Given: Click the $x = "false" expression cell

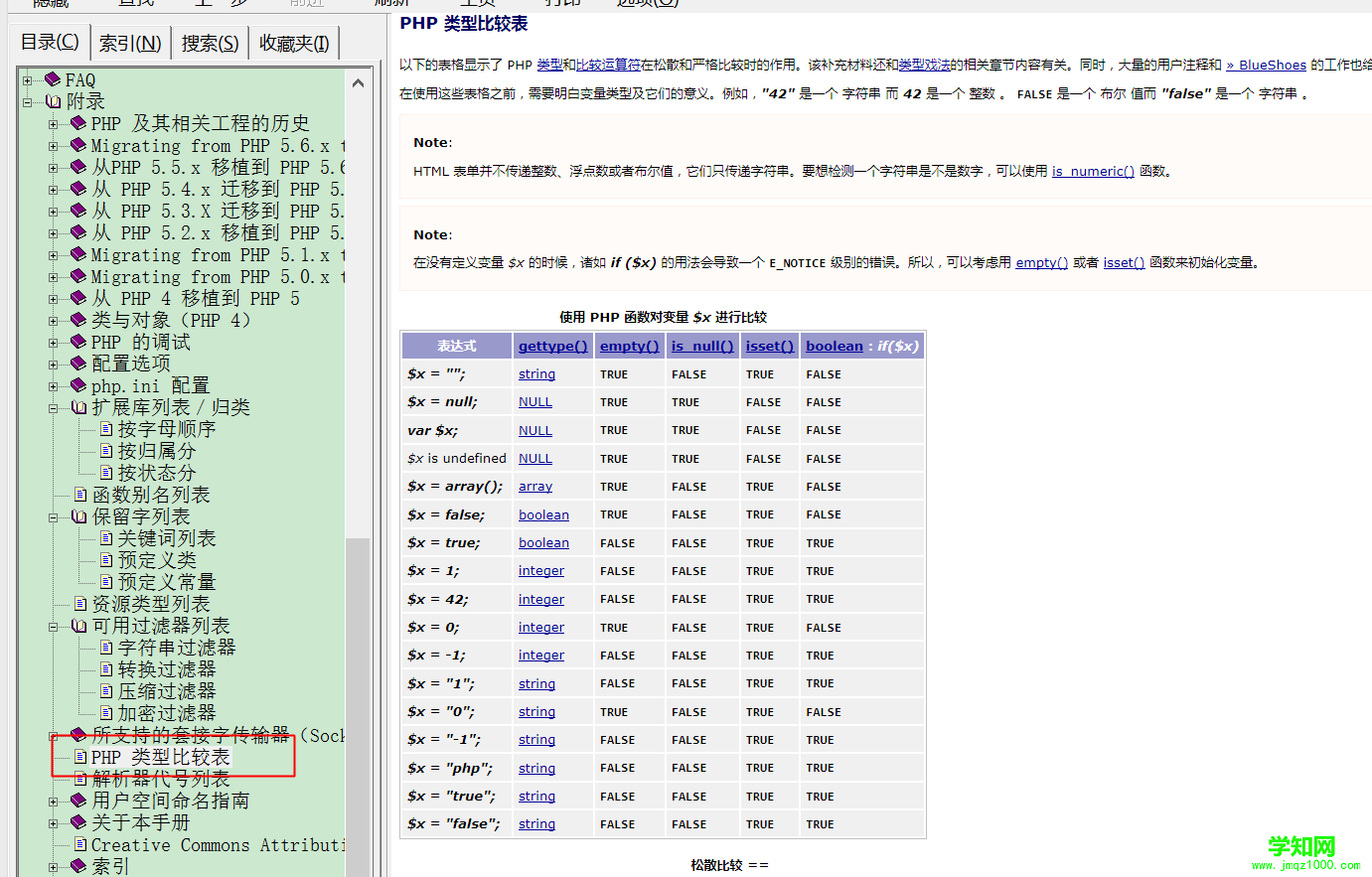Looking at the screenshot, I should pyautogui.click(x=457, y=824).
